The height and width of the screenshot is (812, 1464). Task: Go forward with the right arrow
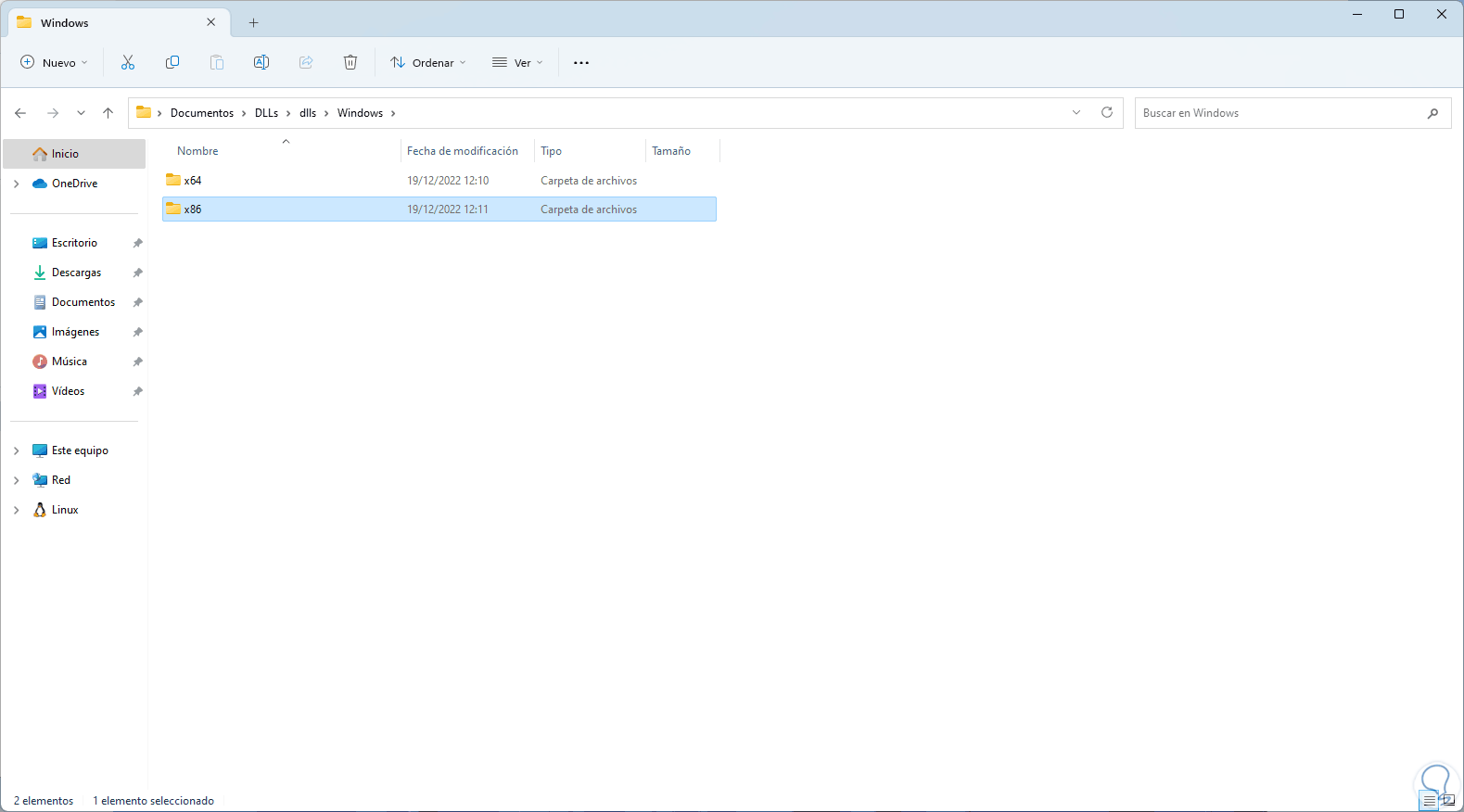[x=53, y=113]
